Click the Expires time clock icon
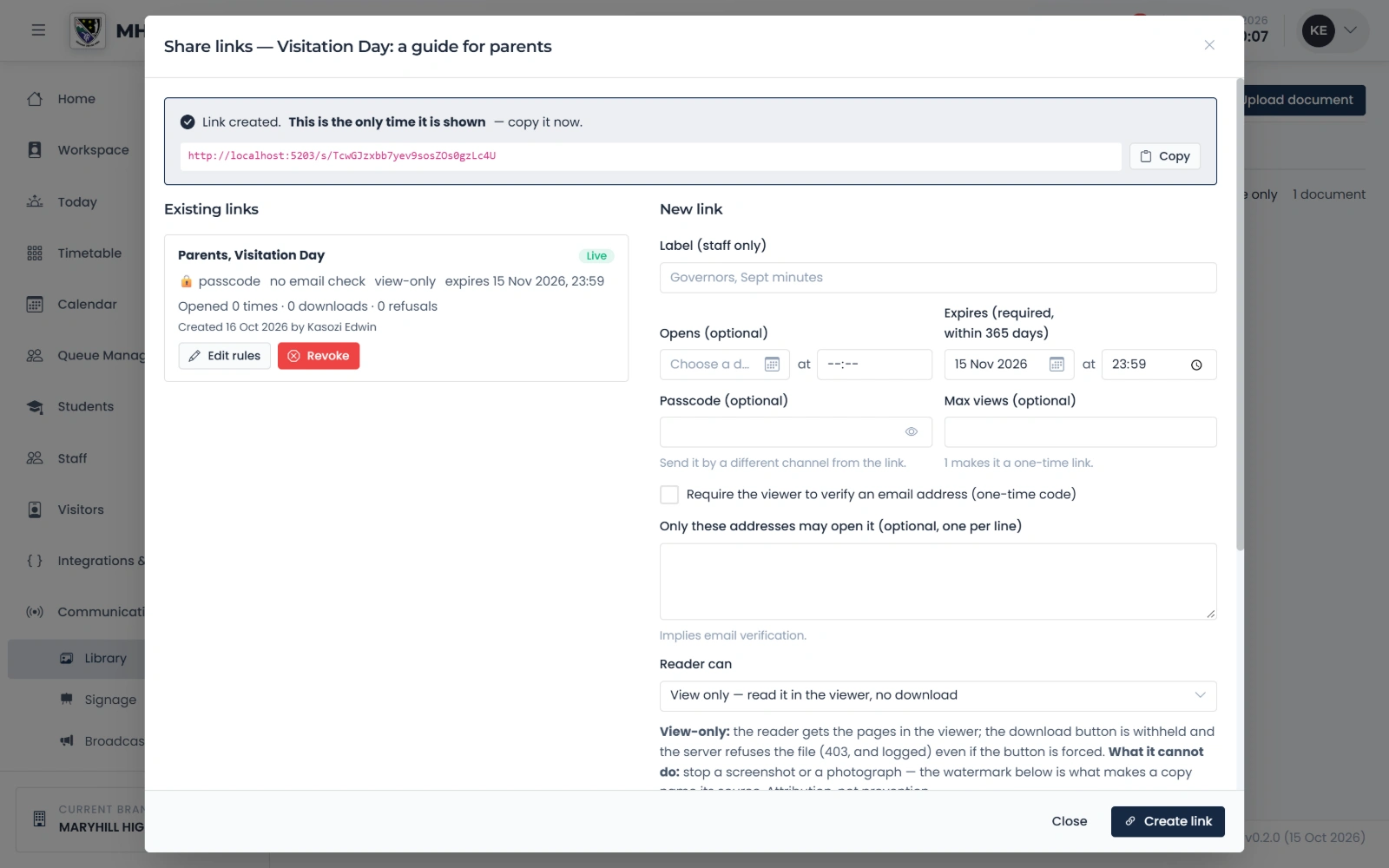 [1196, 365]
